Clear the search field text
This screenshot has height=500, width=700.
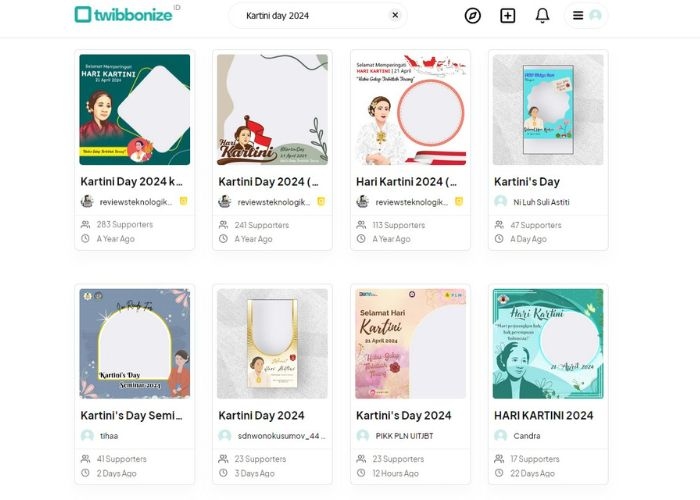tap(395, 15)
